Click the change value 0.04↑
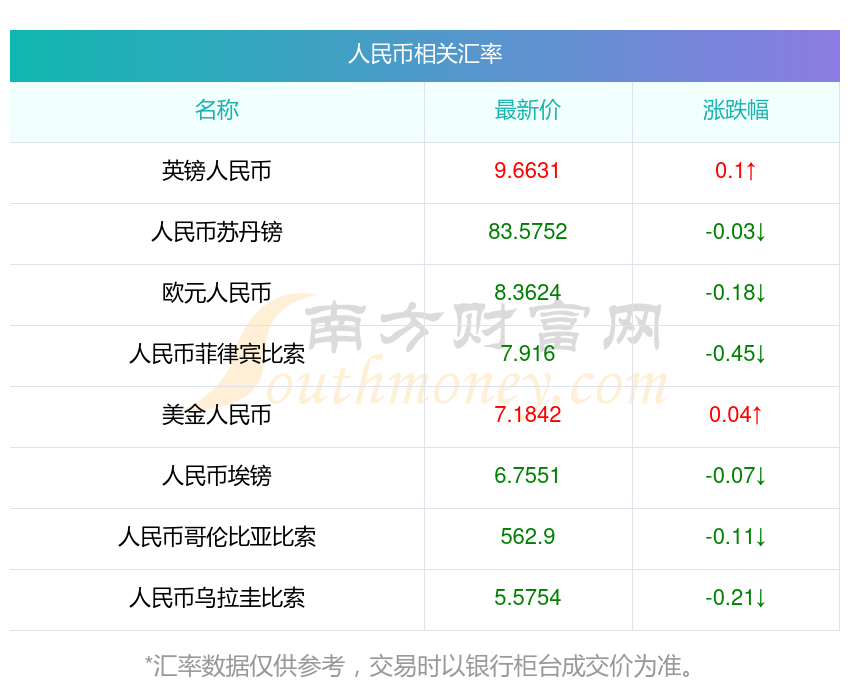Viewport: 850px width, 698px height. click(x=736, y=415)
